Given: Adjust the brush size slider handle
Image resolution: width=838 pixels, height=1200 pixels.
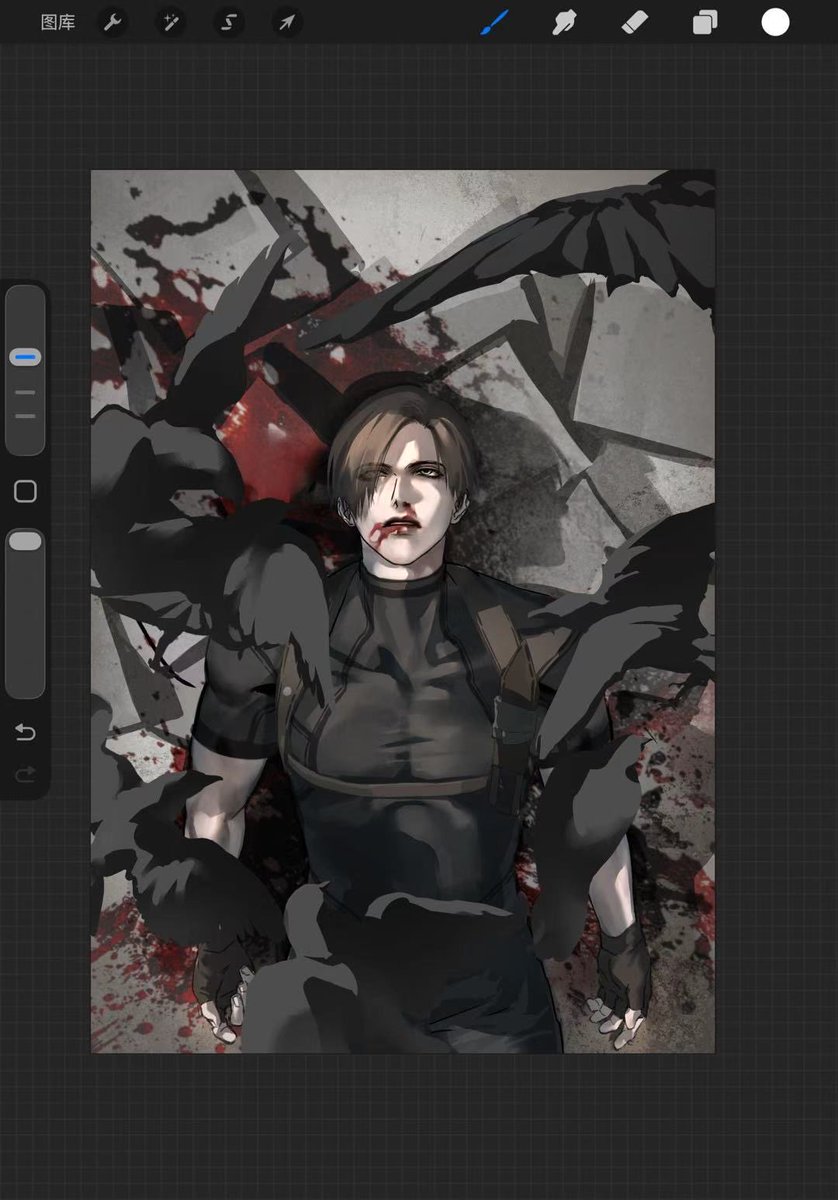Looking at the screenshot, I should point(25,357).
